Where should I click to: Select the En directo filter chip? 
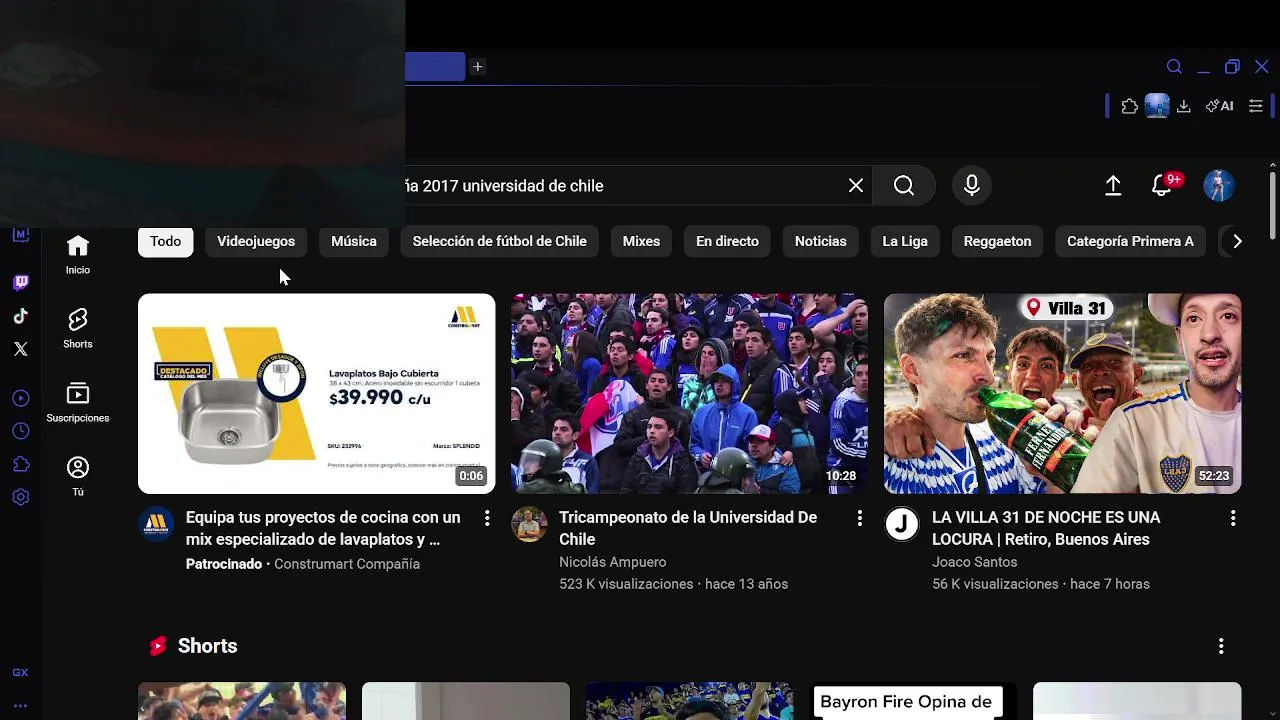point(727,241)
